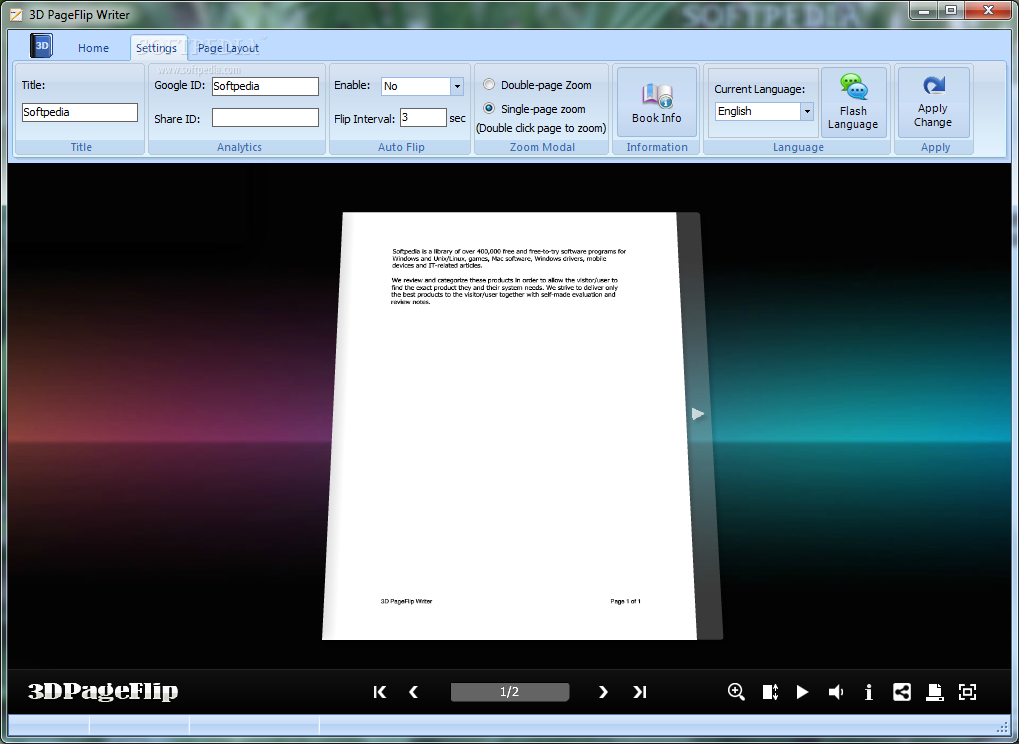Go to the next page
The image size is (1019, 744).
pos(603,692)
